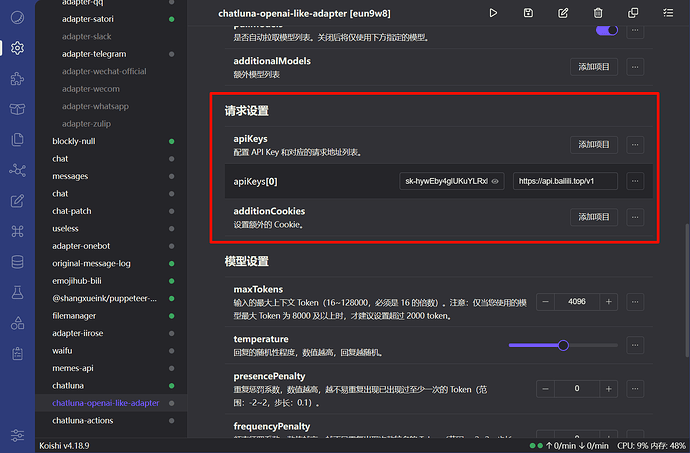
Task: Click the run plugin play icon
Action: (493, 13)
